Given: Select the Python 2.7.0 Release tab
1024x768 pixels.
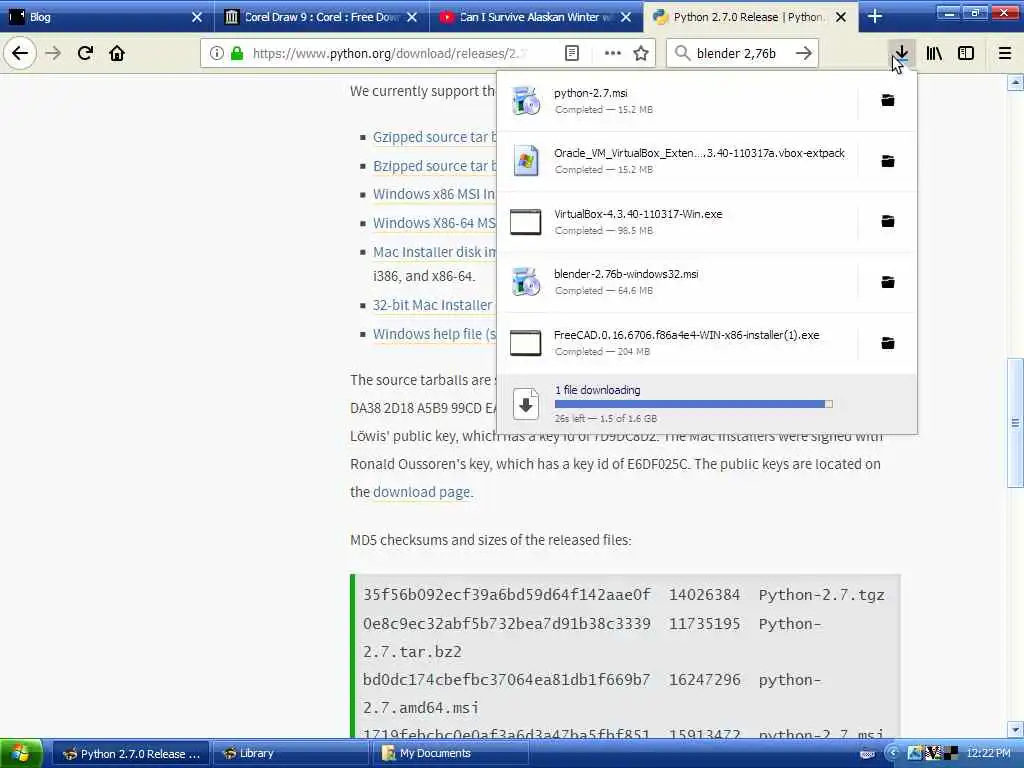Looking at the screenshot, I should coord(751,17).
